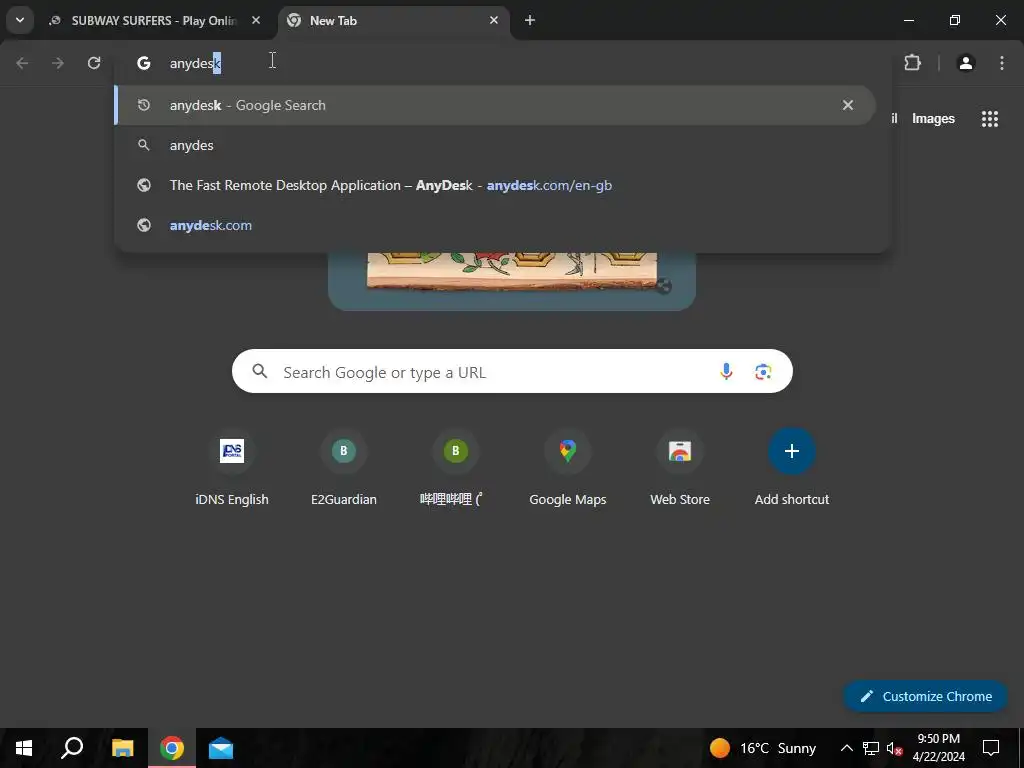Open File Explorer from taskbar
The image size is (1024, 768).
[x=122, y=748]
